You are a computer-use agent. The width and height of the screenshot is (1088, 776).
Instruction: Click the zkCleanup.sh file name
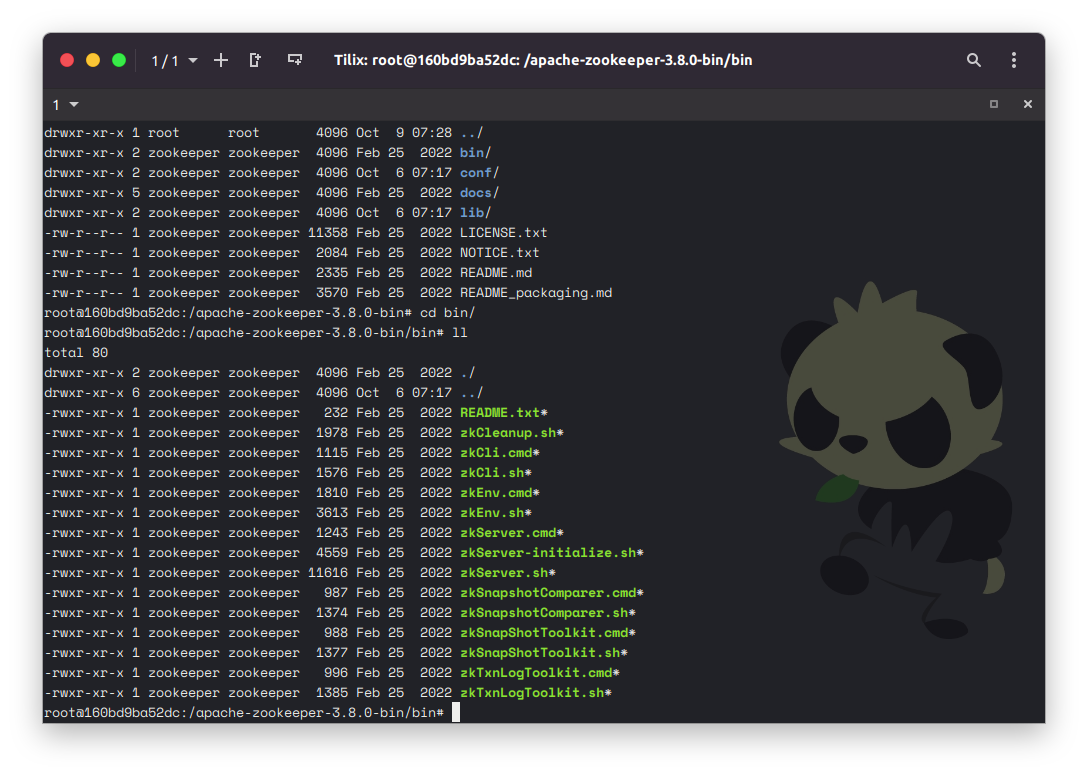tap(508, 433)
